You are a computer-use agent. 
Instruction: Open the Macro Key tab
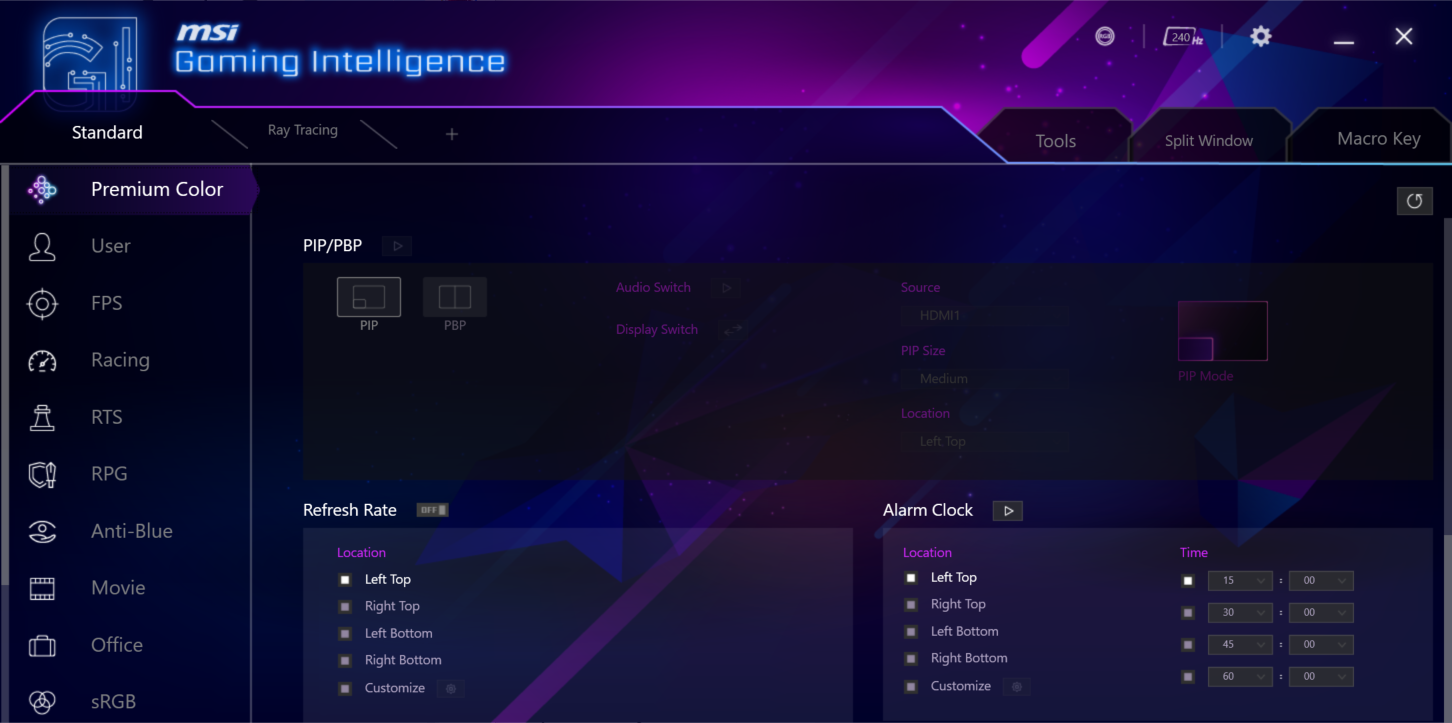coord(1379,139)
